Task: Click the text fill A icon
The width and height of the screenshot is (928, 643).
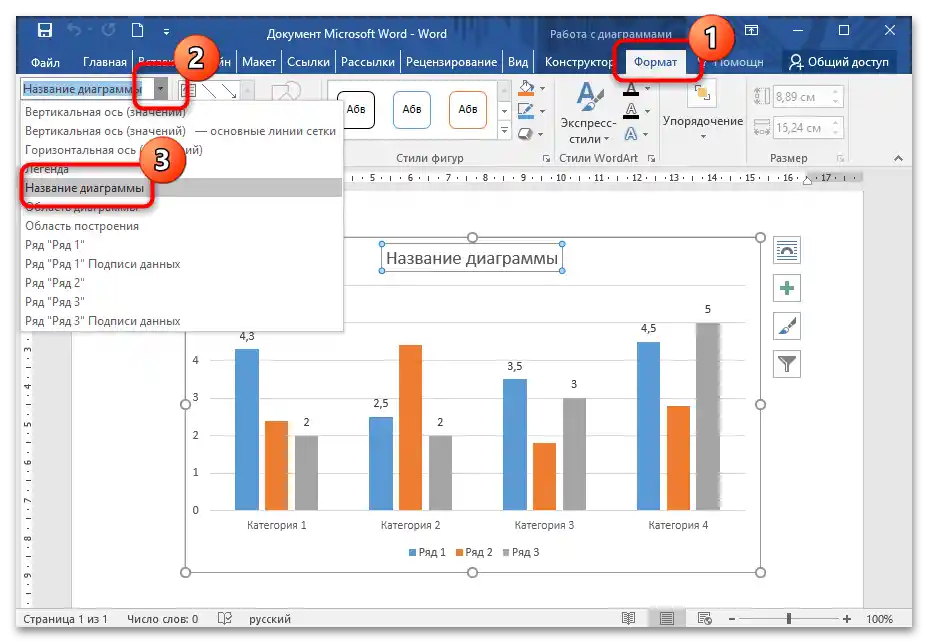Action: click(x=631, y=89)
